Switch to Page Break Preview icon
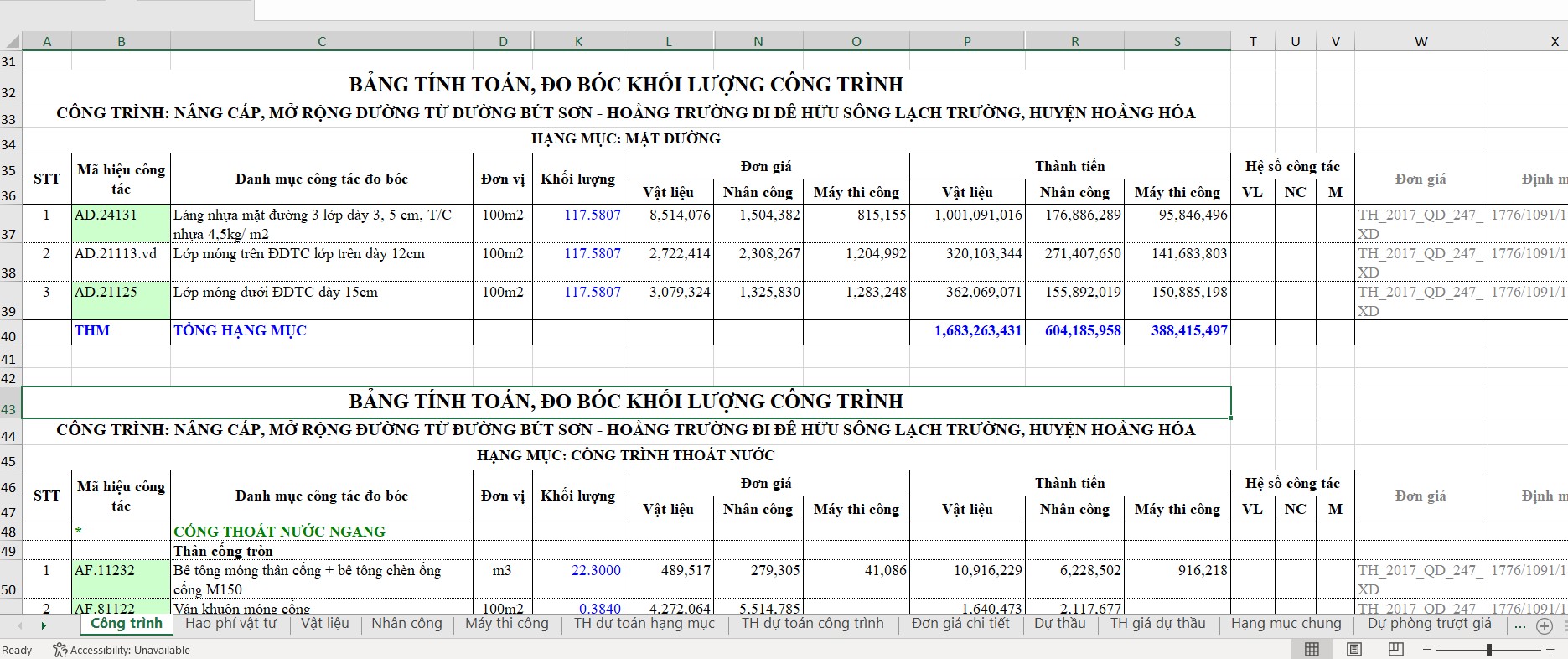 tap(1395, 649)
